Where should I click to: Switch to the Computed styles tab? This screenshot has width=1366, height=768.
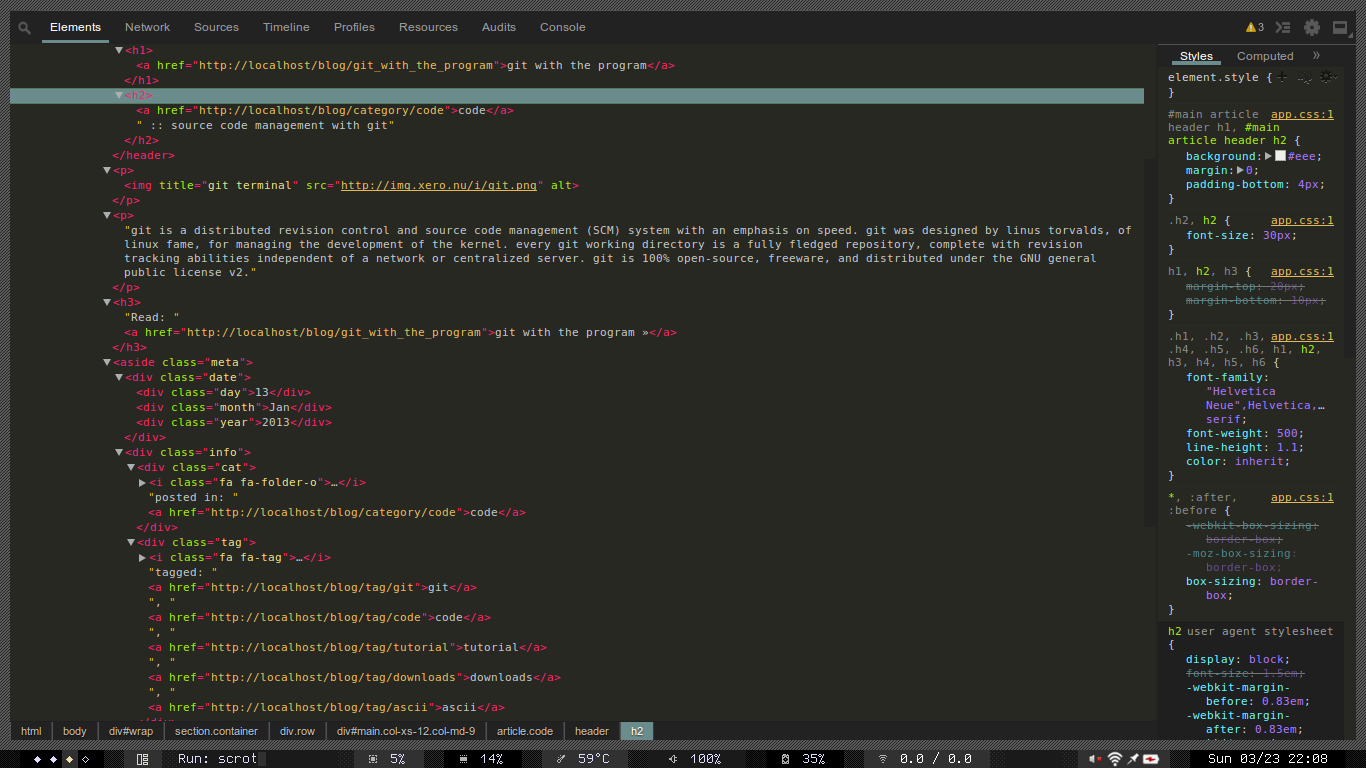tap(1265, 56)
